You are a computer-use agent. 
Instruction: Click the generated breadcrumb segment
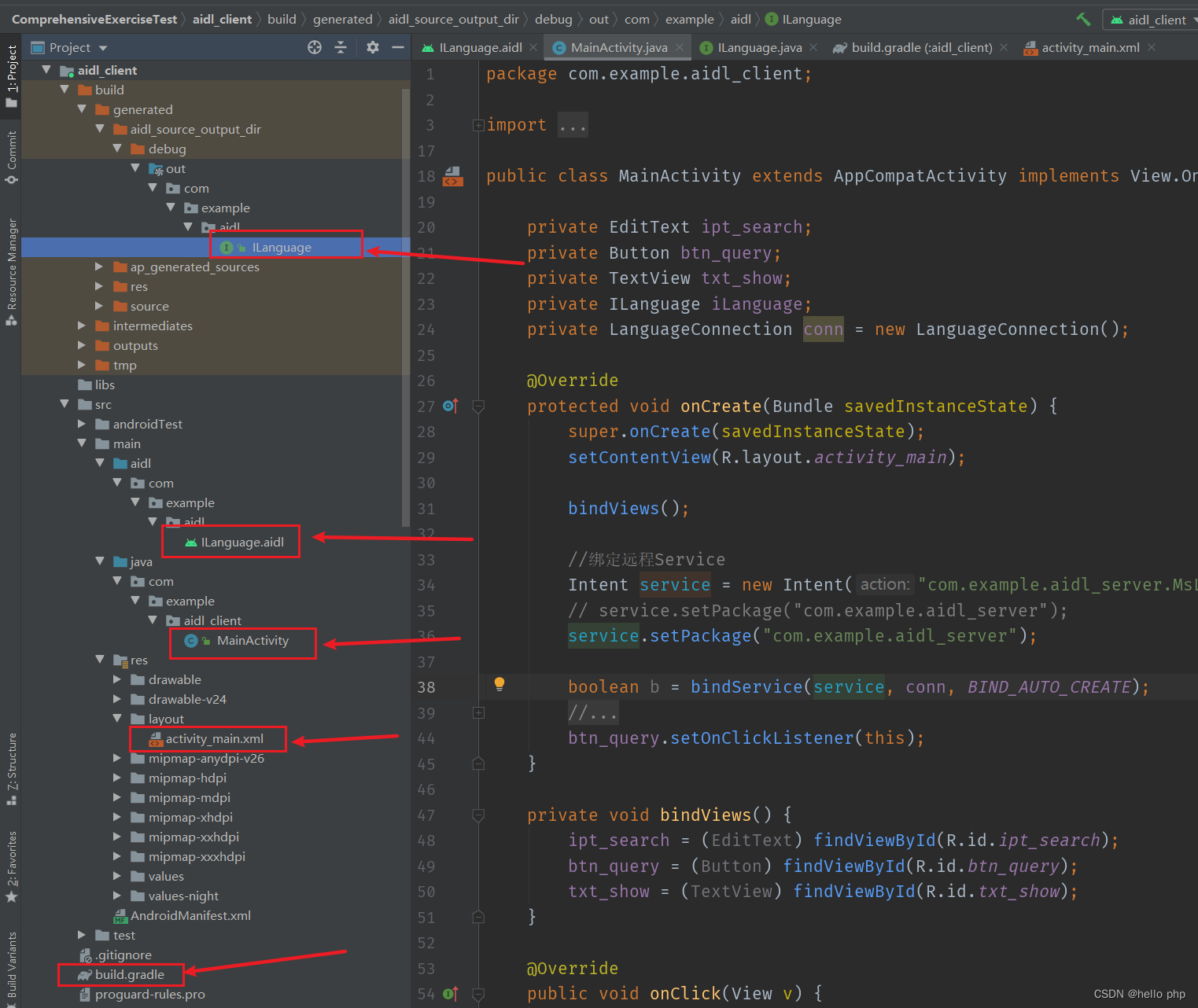point(343,19)
